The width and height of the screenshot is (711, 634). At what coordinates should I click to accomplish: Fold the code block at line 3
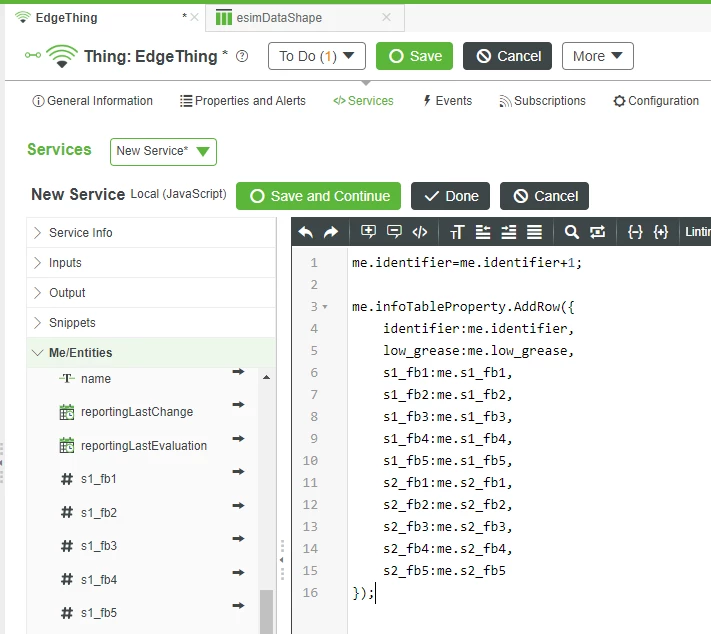tap(325, 307)
